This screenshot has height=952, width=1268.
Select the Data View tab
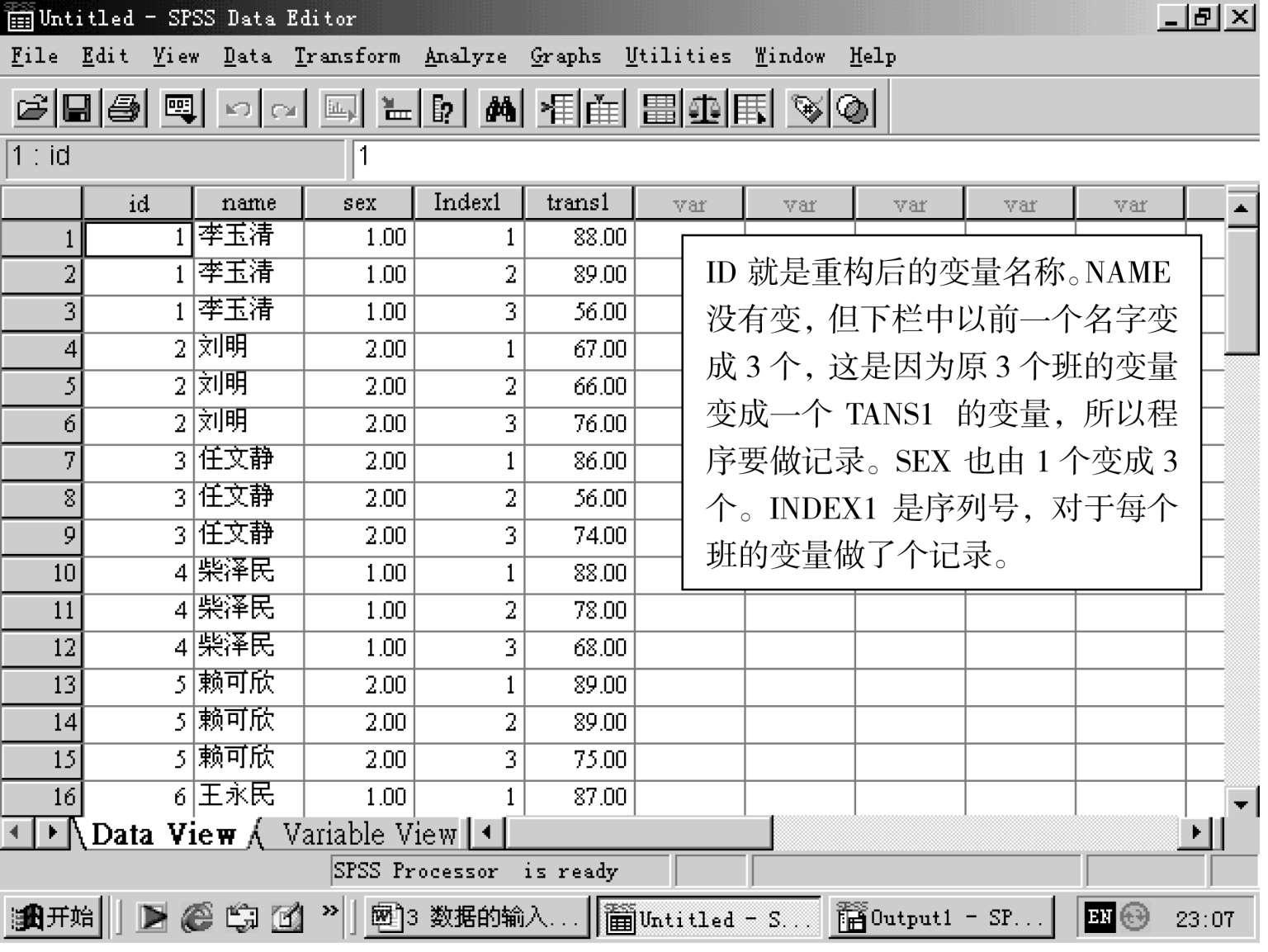pyautogui.click(x=163, y=834)
